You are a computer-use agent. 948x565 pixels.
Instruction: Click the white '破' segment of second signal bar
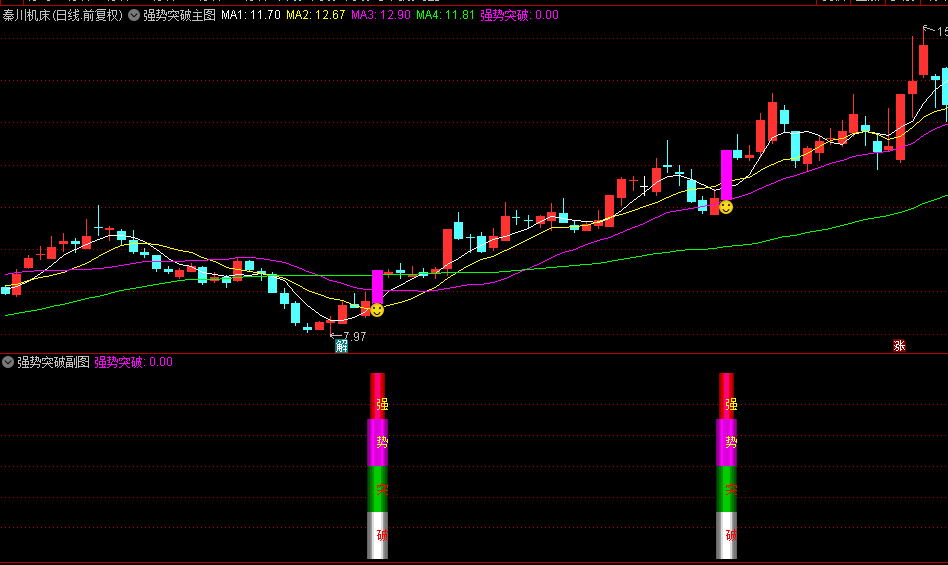coord(727,535)
